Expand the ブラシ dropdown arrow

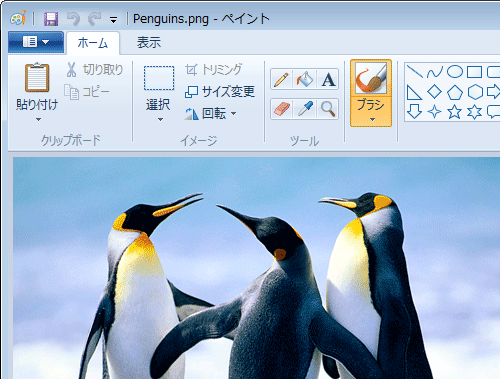pyautogui.click(x=372, y=120)
